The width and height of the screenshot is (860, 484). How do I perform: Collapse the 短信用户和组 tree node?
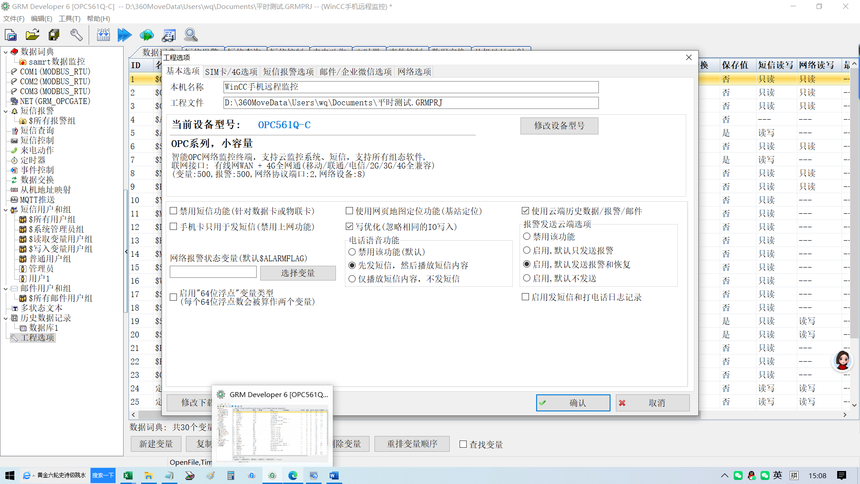pos(6,210)
